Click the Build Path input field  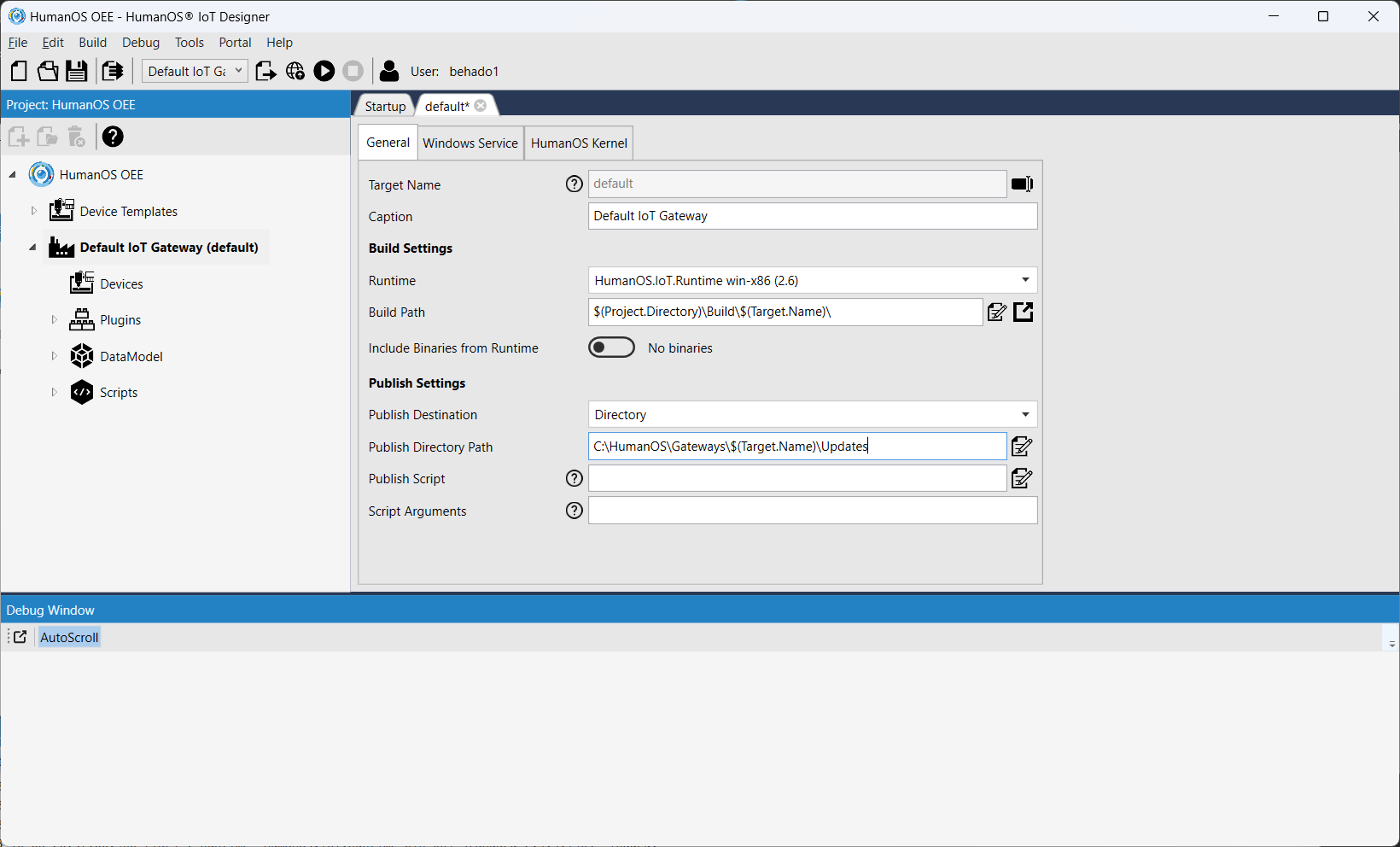click(x=785, y=312)
